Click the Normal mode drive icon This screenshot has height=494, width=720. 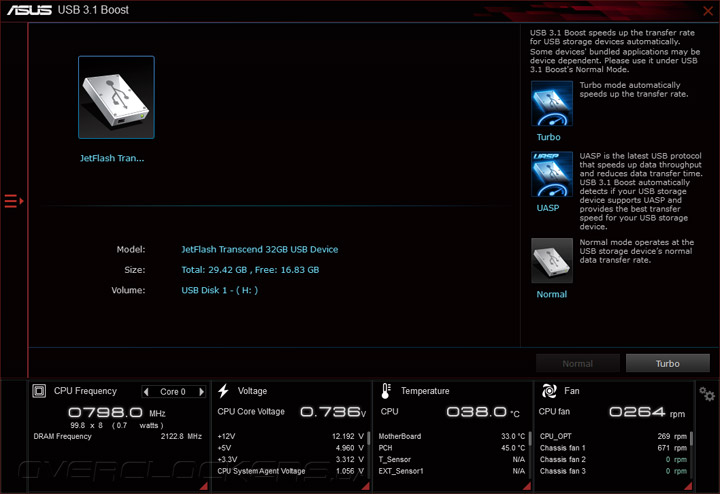(x=551, y=260)
